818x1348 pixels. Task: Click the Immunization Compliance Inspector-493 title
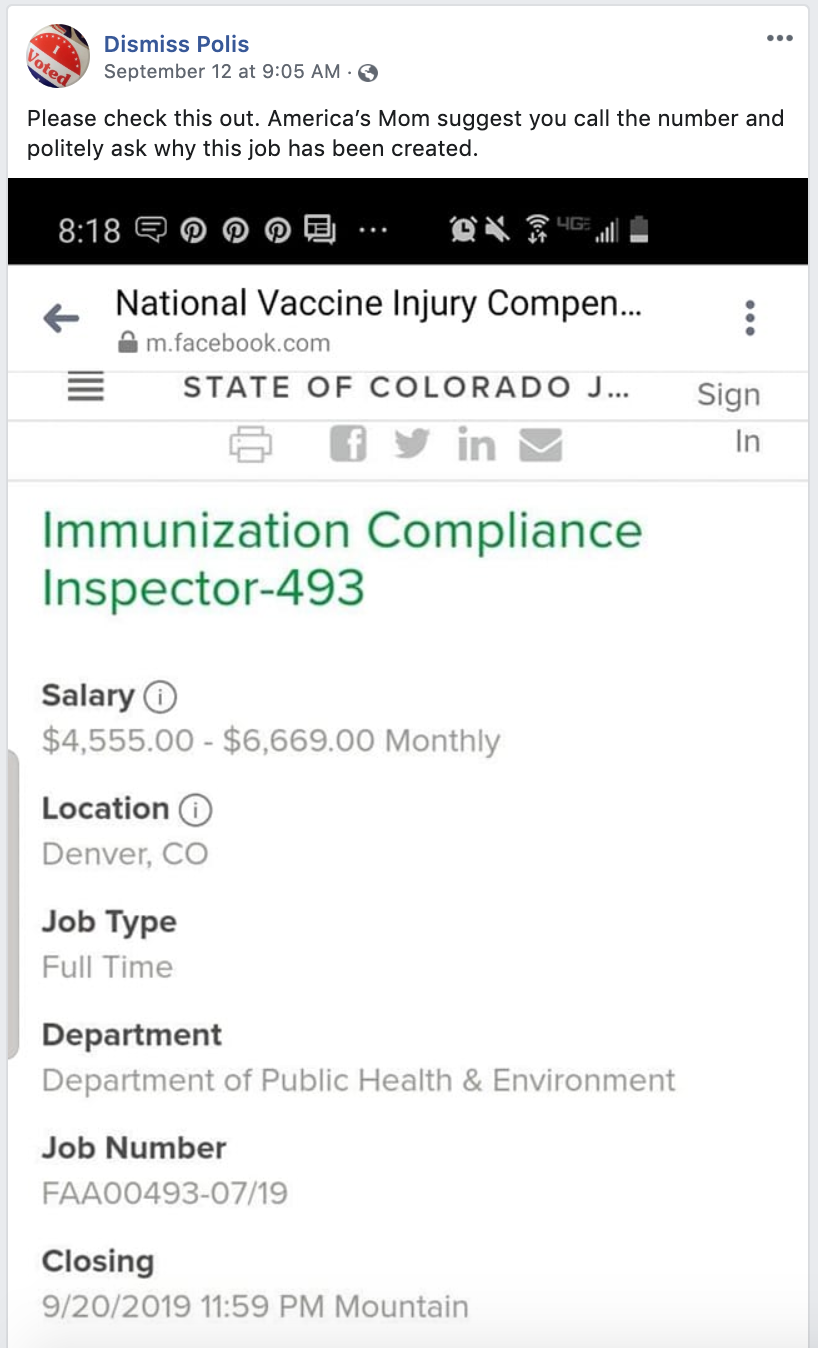coord(341,558)
